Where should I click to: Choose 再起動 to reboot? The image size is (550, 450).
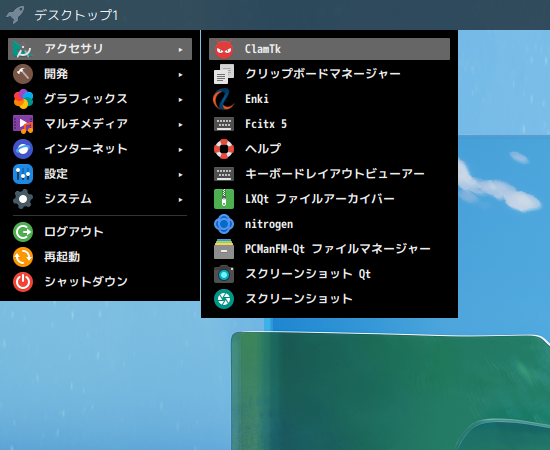(x=100, y=257)
